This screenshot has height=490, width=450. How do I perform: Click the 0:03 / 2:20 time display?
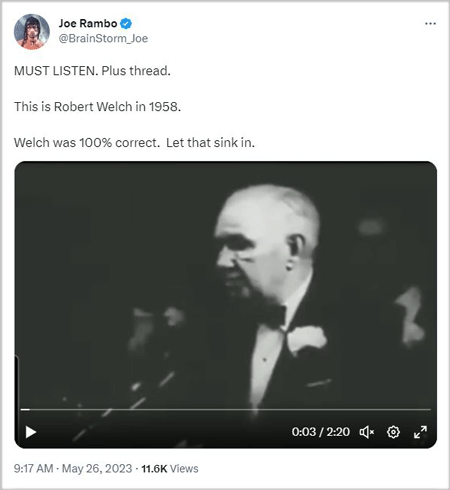pos(321,432)
